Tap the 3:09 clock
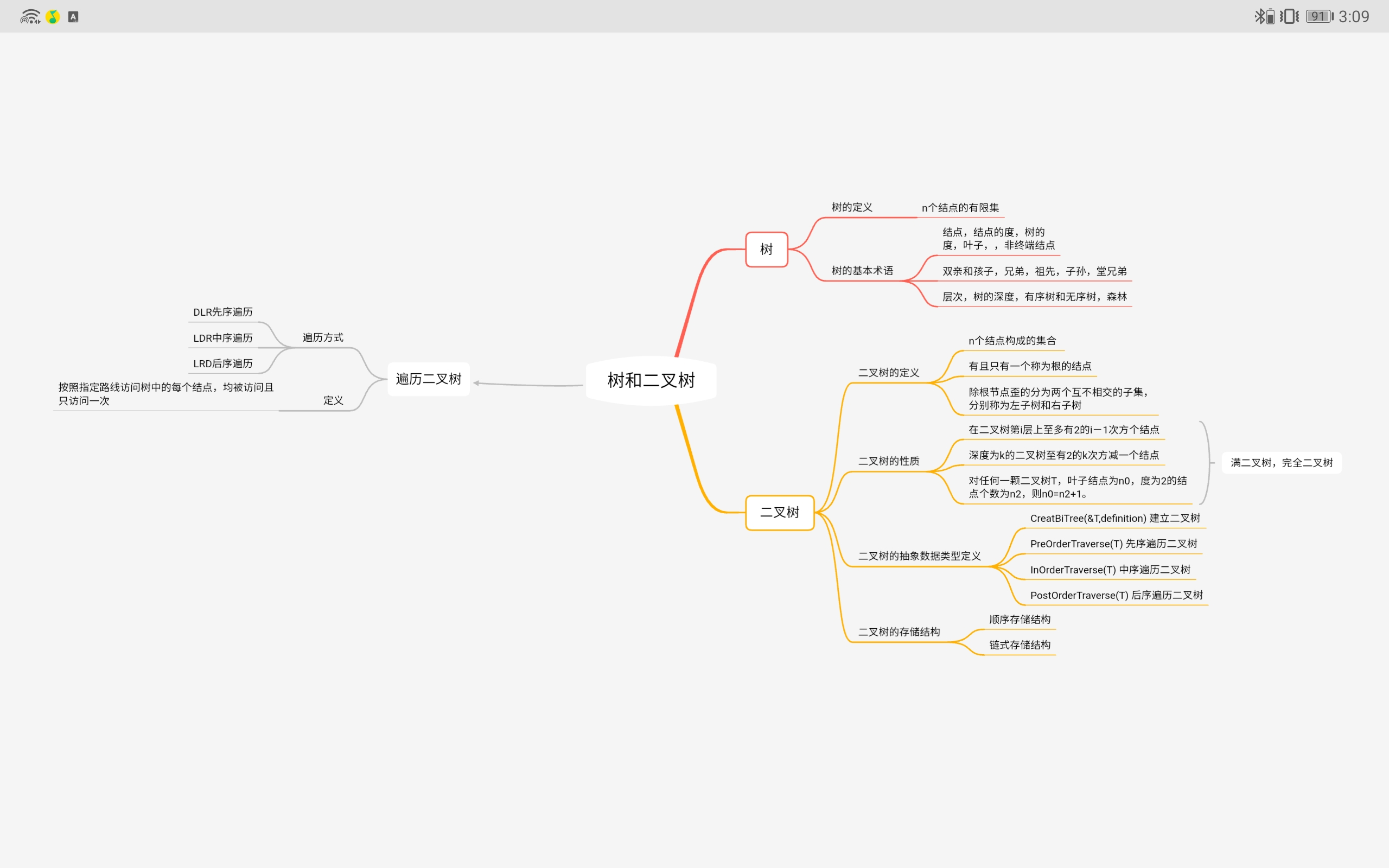 [x=1353, y=17]
